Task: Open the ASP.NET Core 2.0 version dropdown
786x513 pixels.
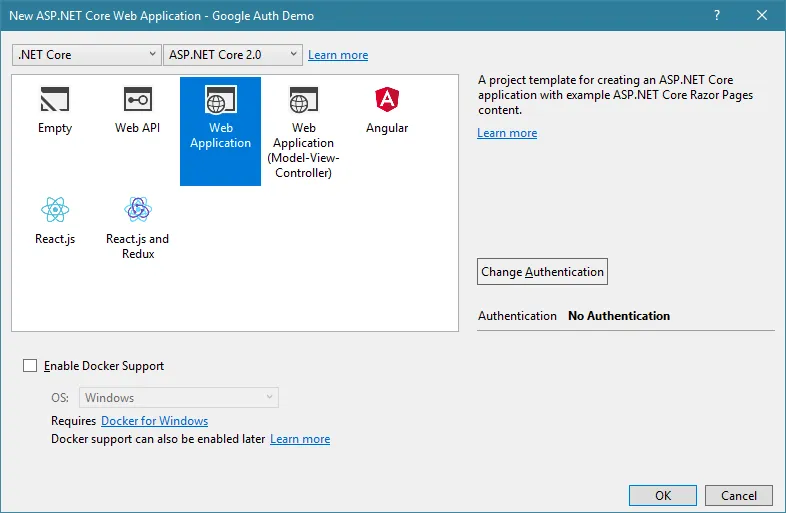Action: point(233,55)
